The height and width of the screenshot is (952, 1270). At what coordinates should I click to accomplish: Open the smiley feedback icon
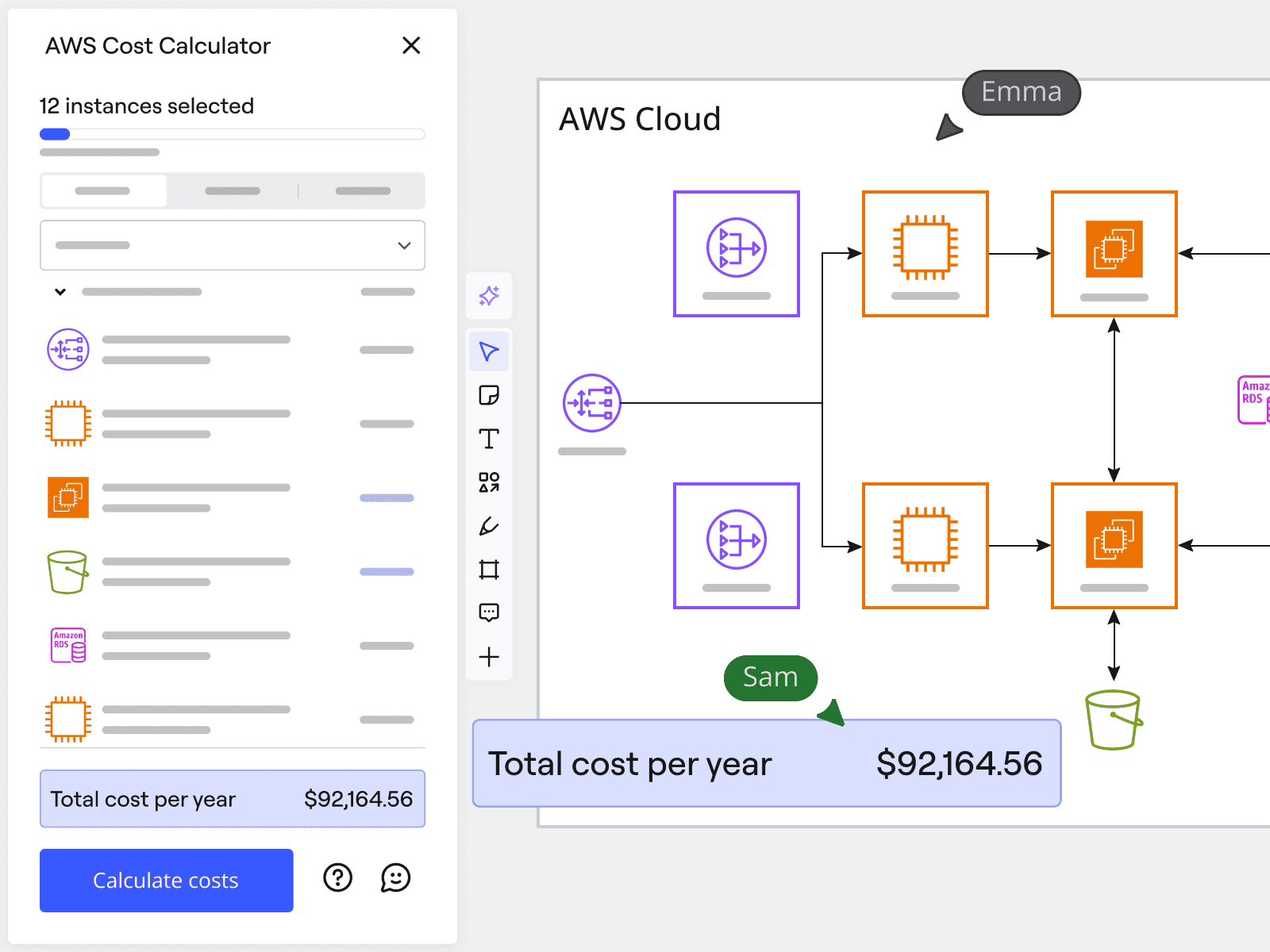395,877
